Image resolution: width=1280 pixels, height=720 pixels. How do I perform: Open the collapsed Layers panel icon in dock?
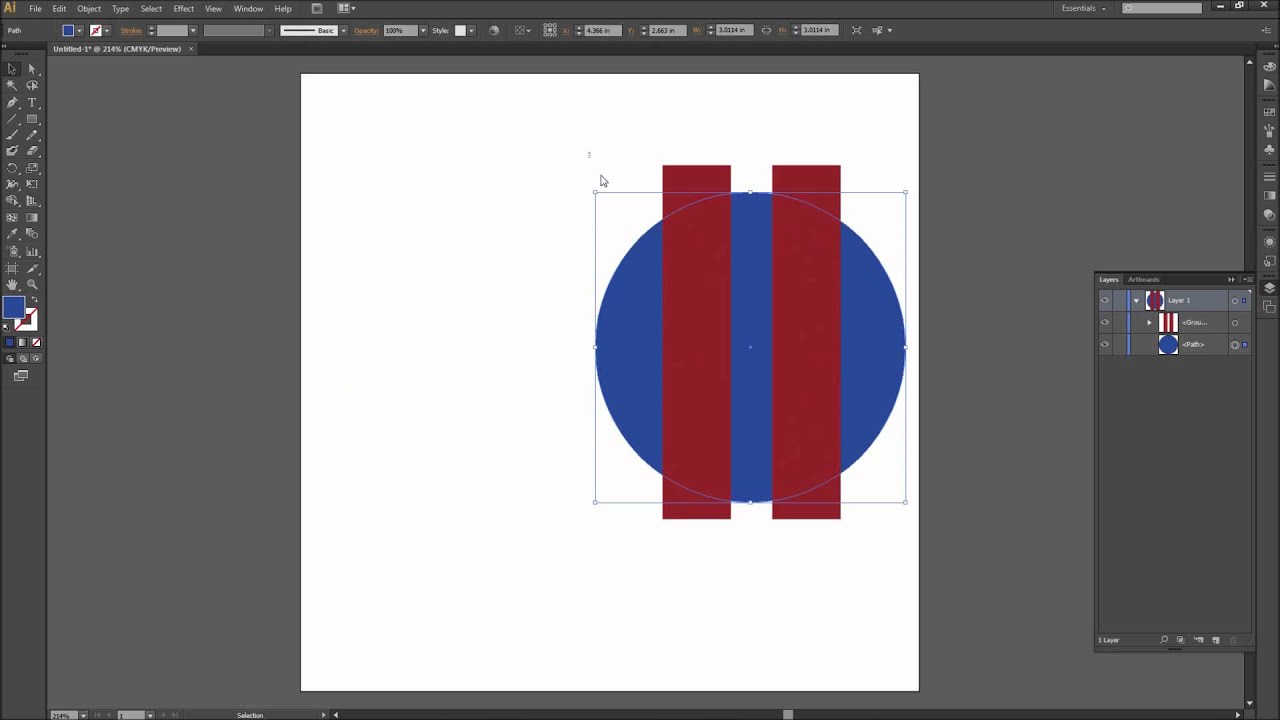point(1269,288)
